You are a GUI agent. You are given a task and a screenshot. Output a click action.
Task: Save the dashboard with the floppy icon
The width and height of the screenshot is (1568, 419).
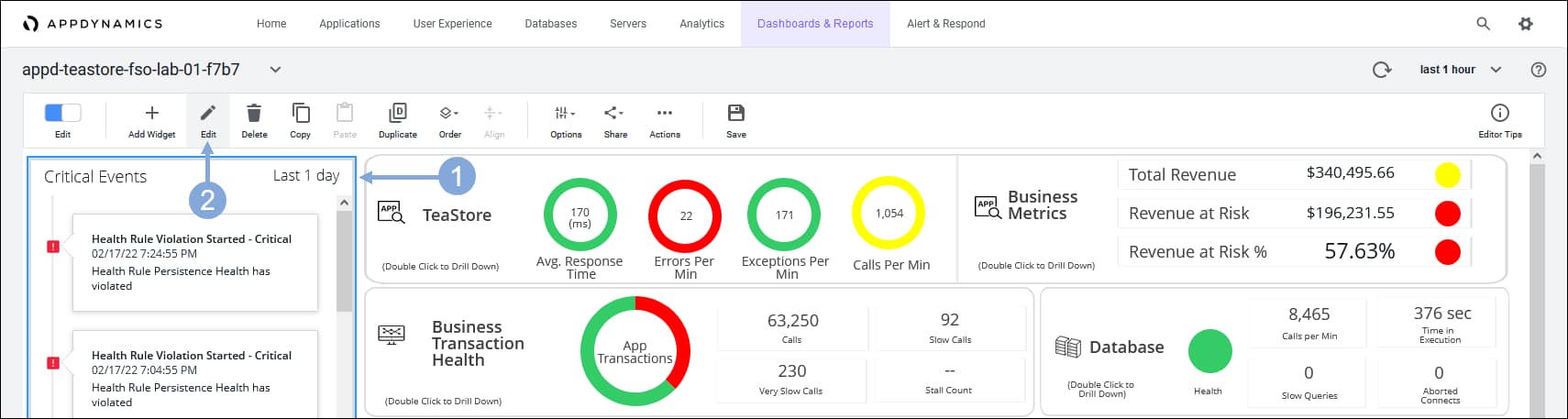pos(735,114)
